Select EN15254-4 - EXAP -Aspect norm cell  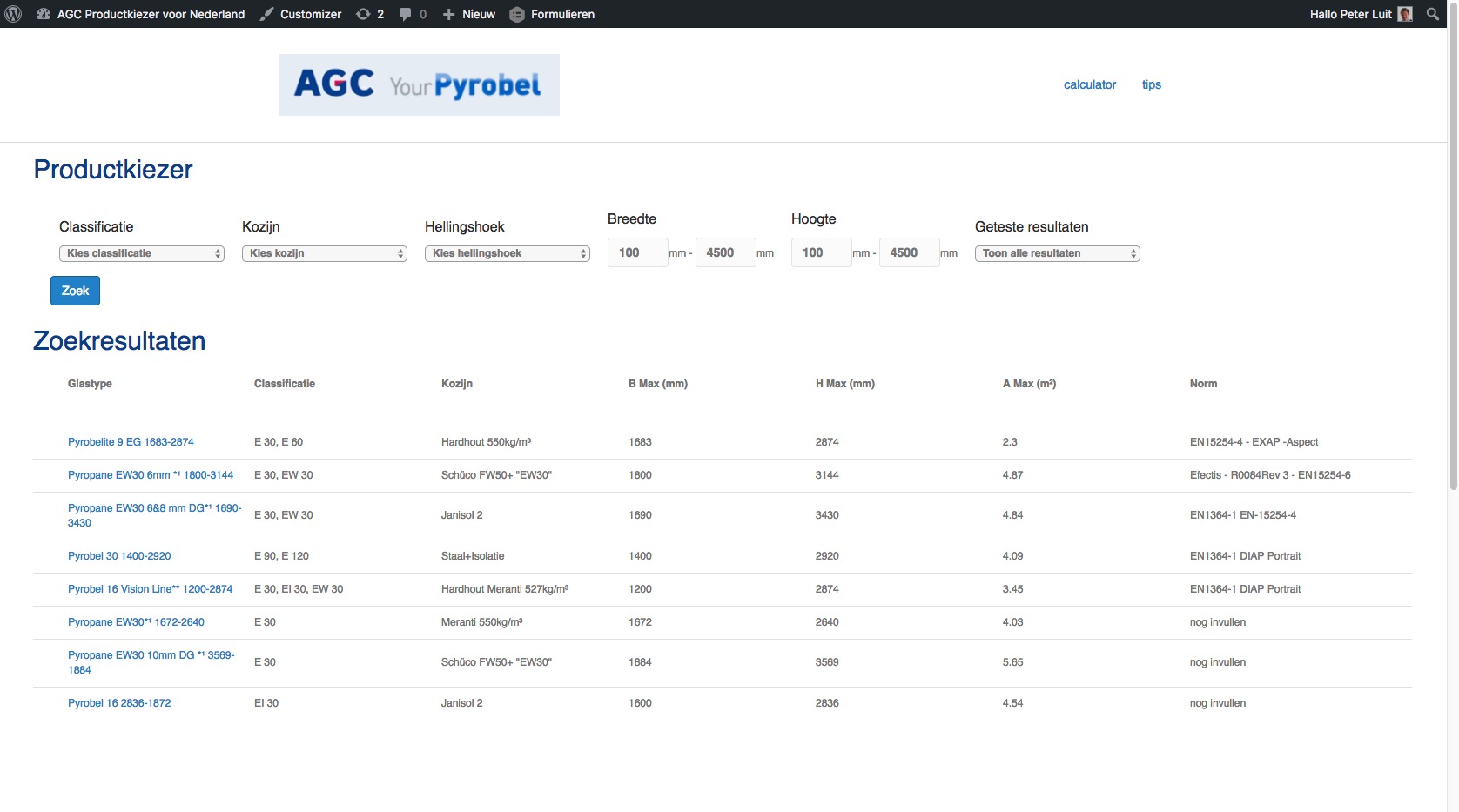1254,442
